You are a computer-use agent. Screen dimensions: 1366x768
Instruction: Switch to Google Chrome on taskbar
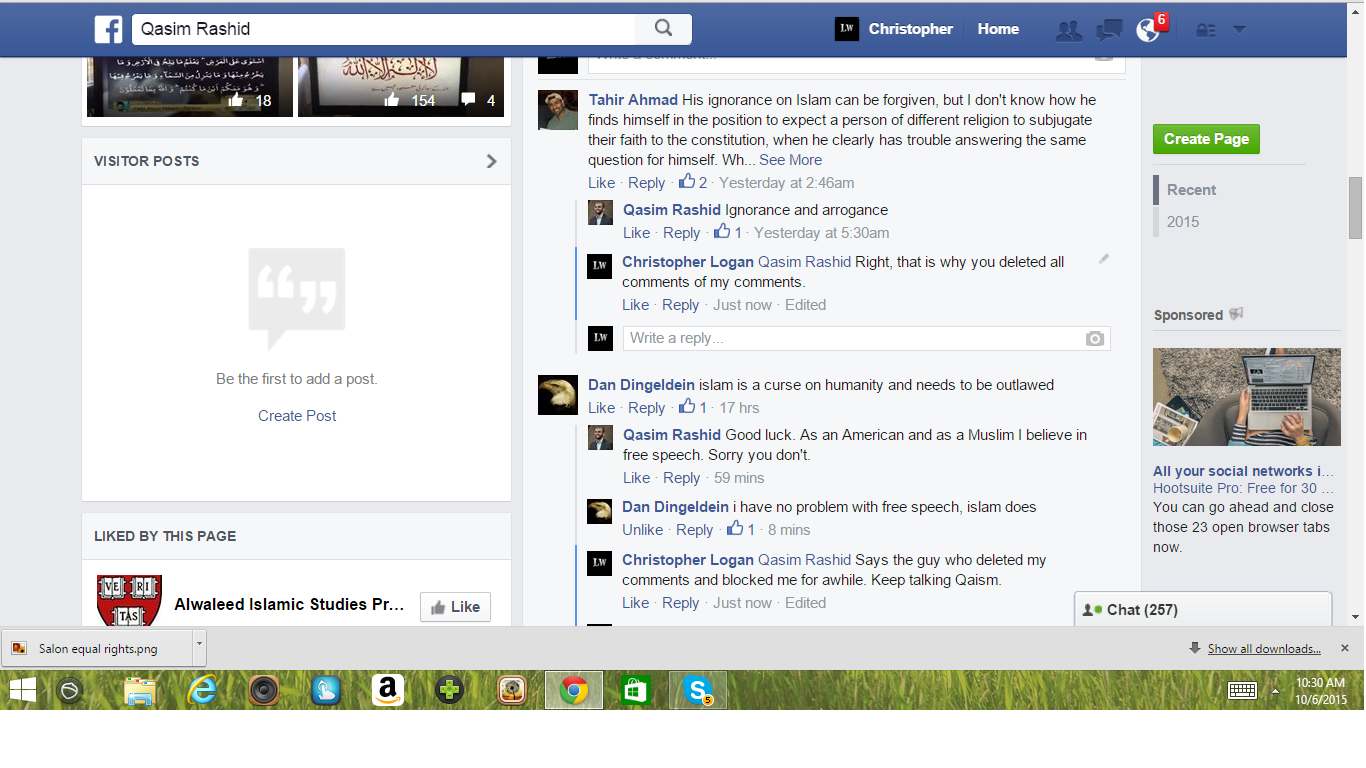click(x=573, y=690)
